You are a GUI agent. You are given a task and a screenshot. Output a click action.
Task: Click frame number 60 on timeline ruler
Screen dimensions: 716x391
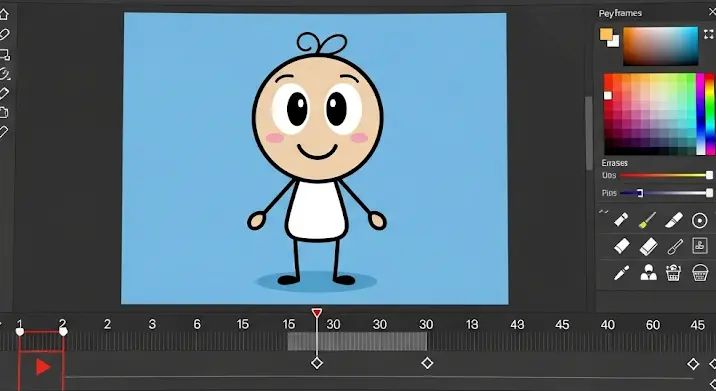(653, 325)
